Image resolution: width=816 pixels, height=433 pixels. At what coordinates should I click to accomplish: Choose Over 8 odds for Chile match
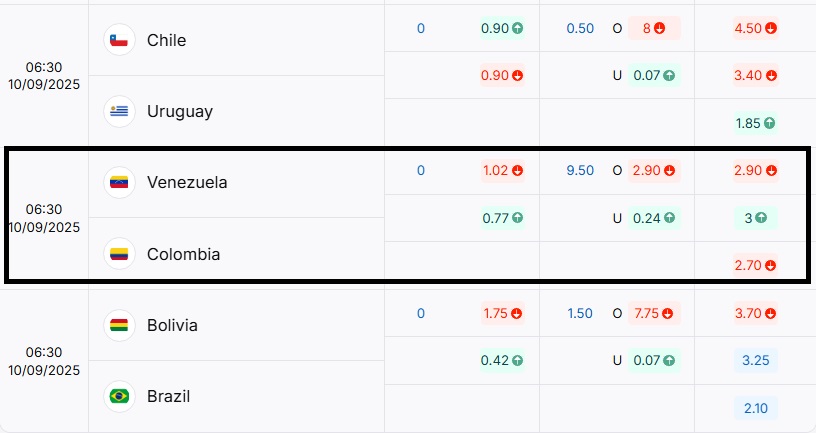tap(654, 29)
